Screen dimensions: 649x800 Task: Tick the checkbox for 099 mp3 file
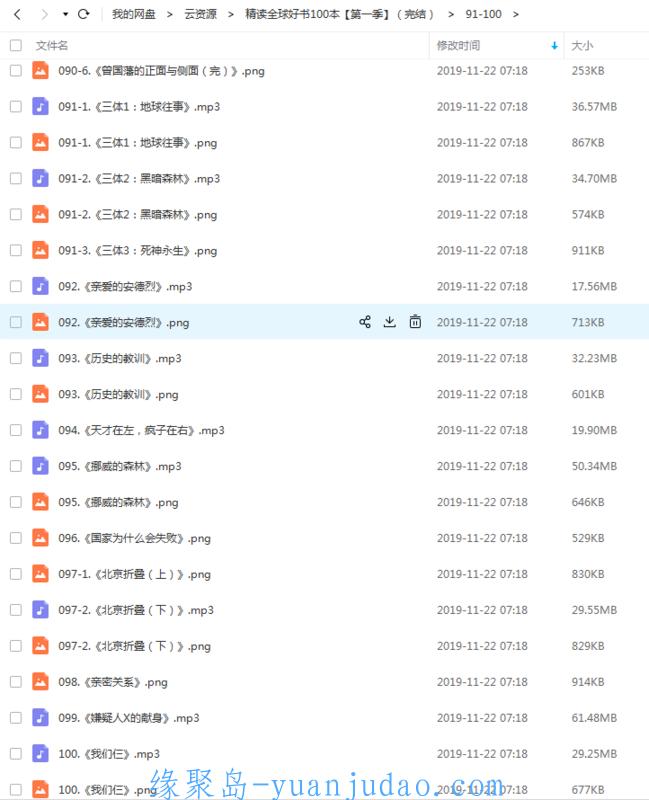click(16, 718)
